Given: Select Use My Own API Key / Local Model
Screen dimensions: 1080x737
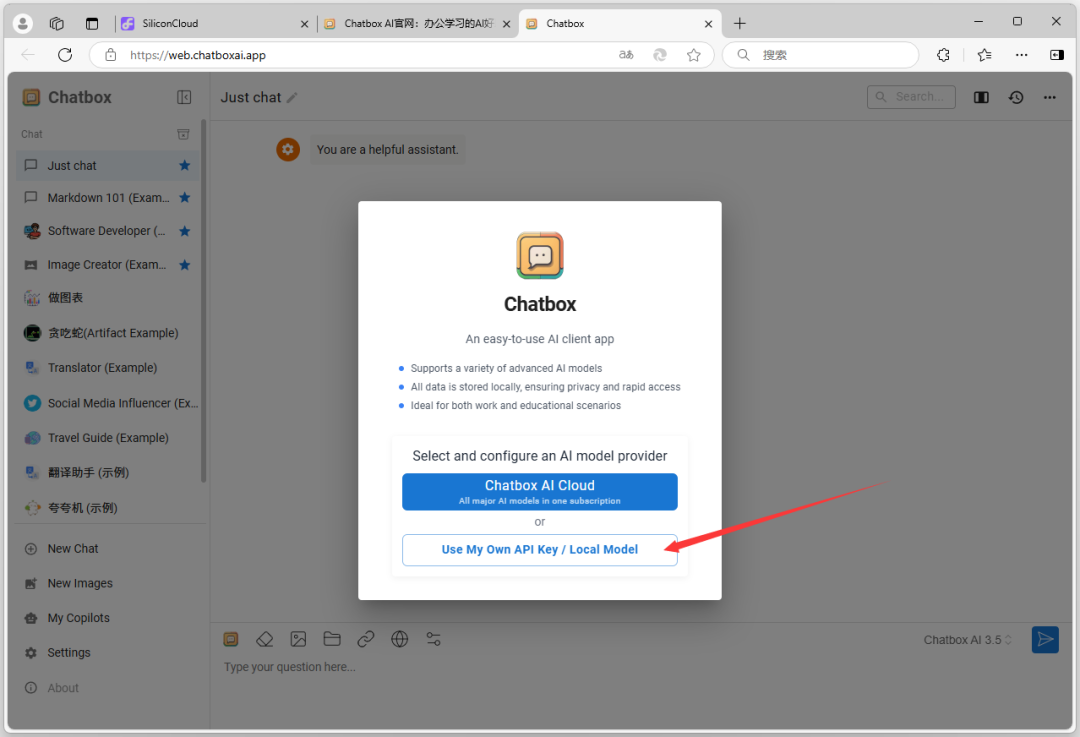Looking at the screenshot, I should [x=539, y=550].
